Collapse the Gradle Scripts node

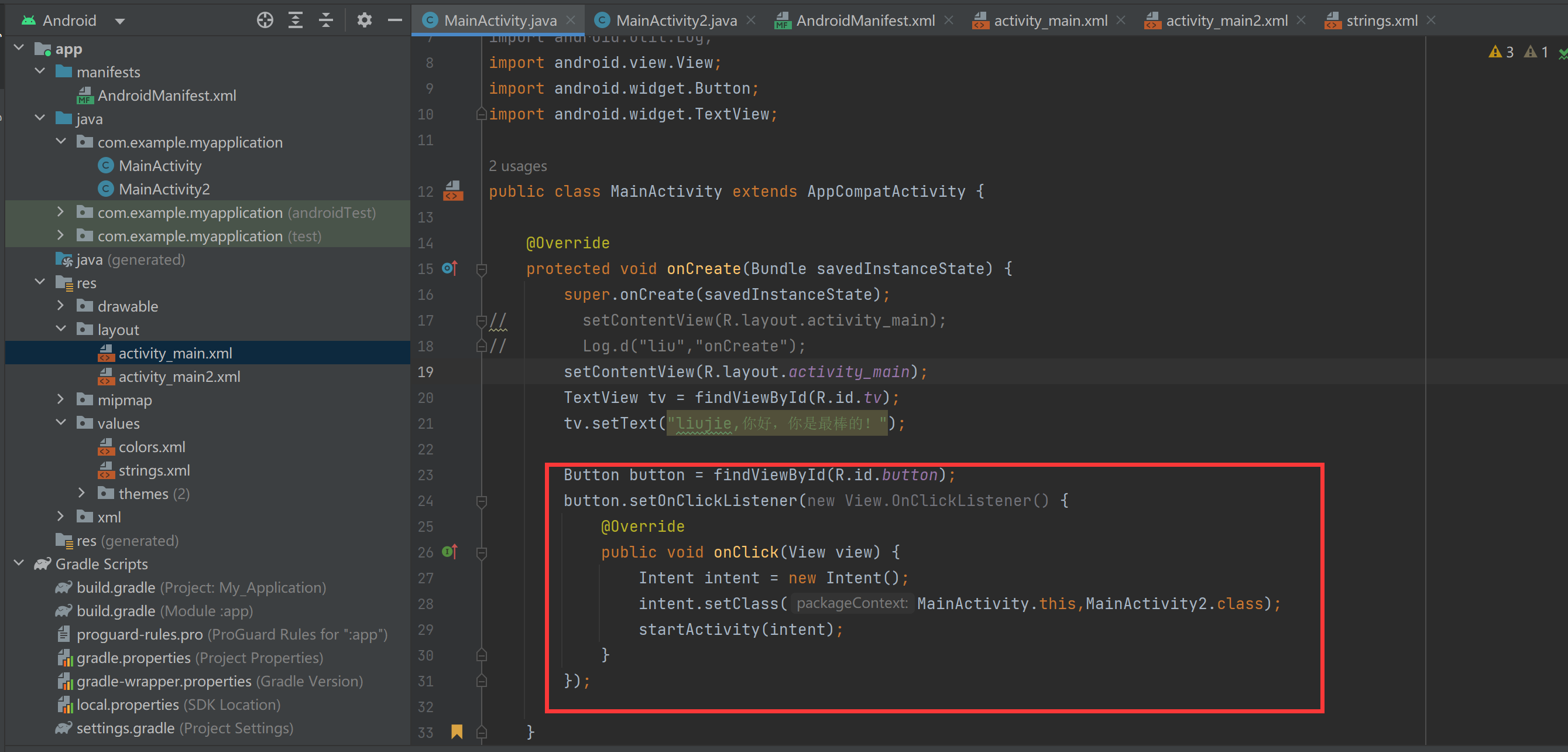(x=19, y=563)
